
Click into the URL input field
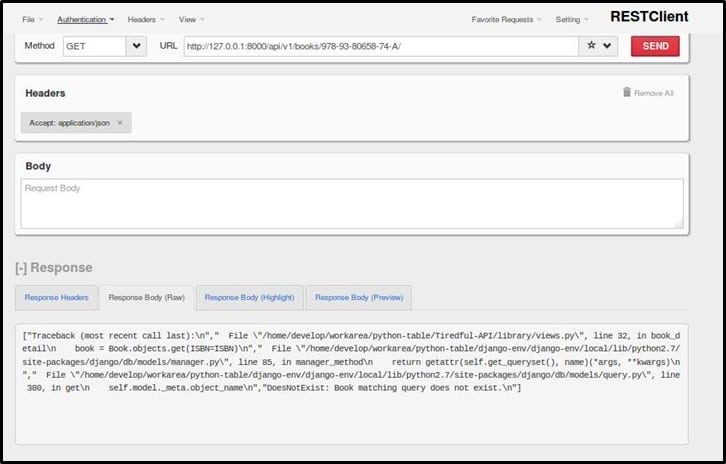380,46
